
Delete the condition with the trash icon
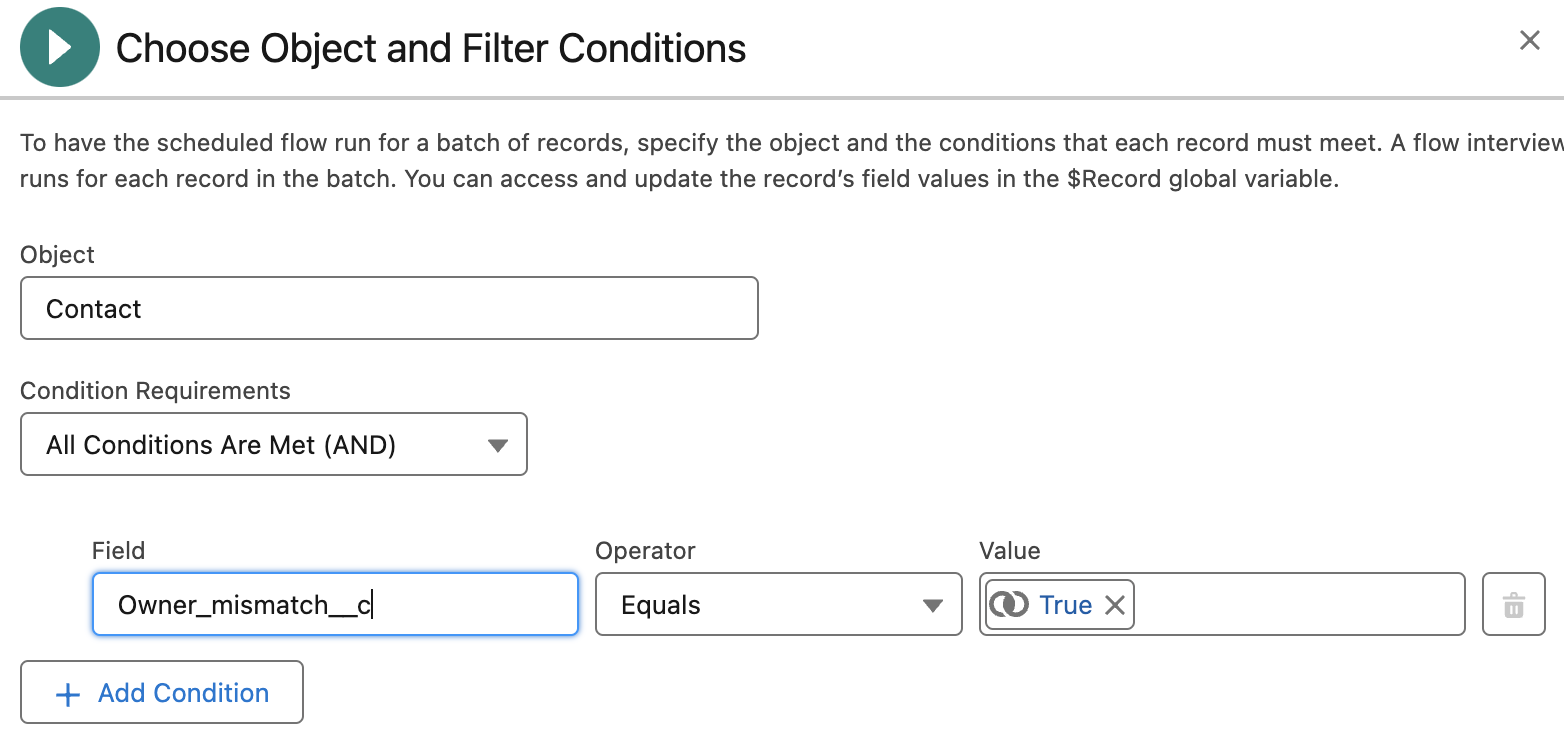click(1514, 604)
